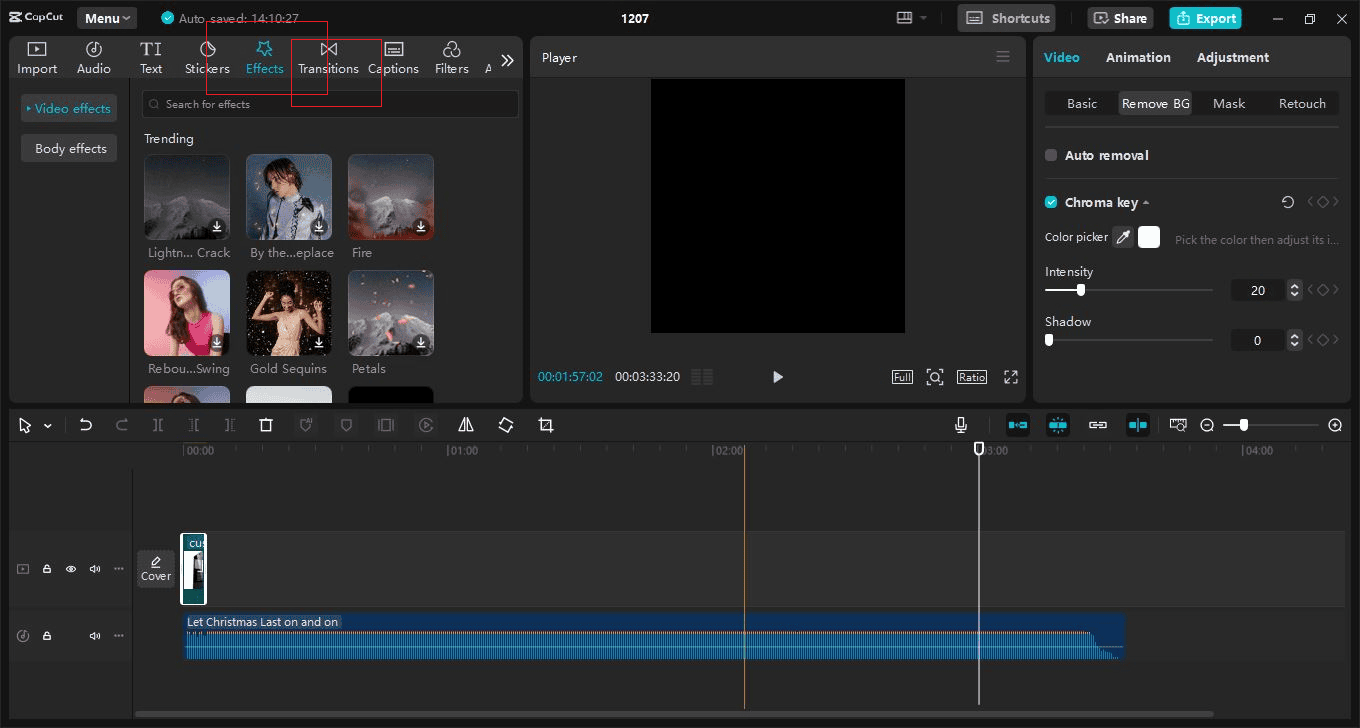Viewport: 1360px width, 728px height.
Task: Click the Shadow value stepper arrows
Action: 1295,340
